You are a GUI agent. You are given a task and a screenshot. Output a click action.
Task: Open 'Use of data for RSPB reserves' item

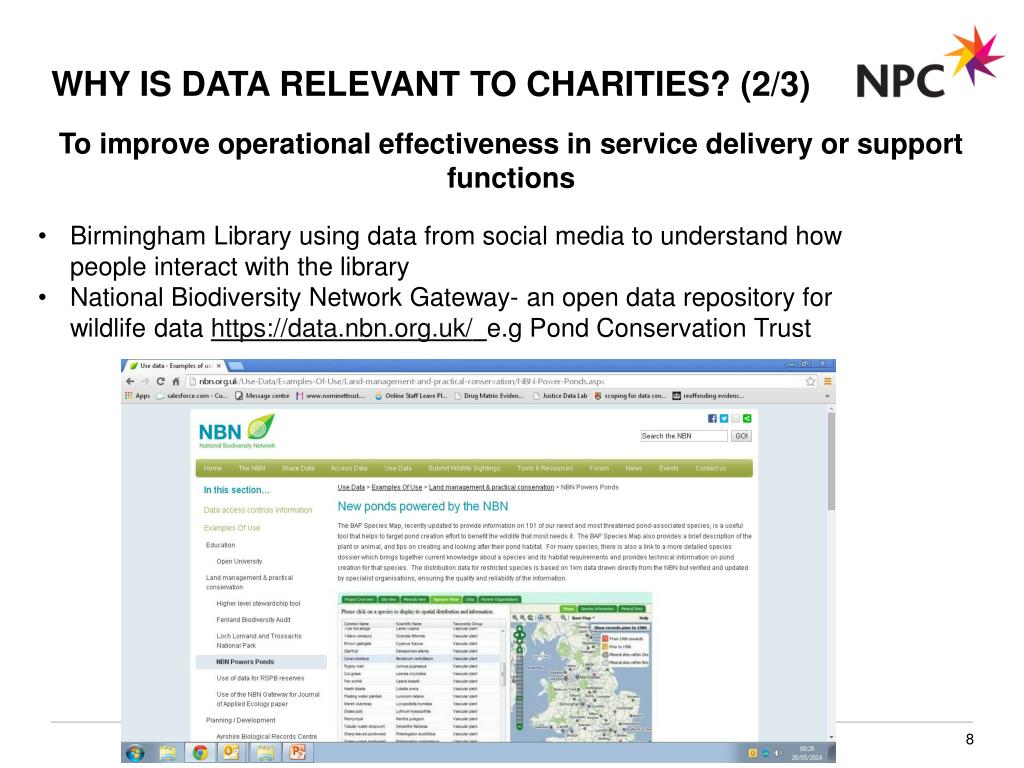[260, 678]
